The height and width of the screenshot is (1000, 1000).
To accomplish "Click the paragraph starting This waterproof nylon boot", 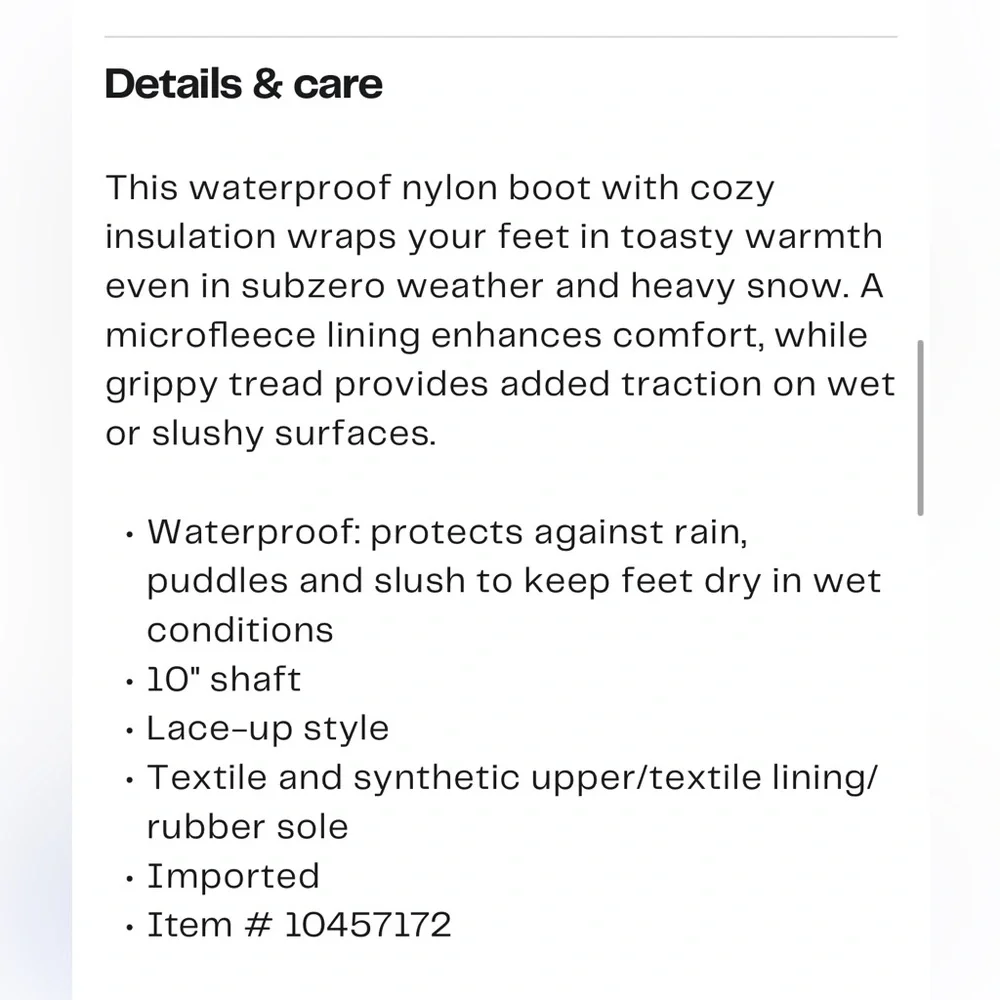I will tap(501, 311).
